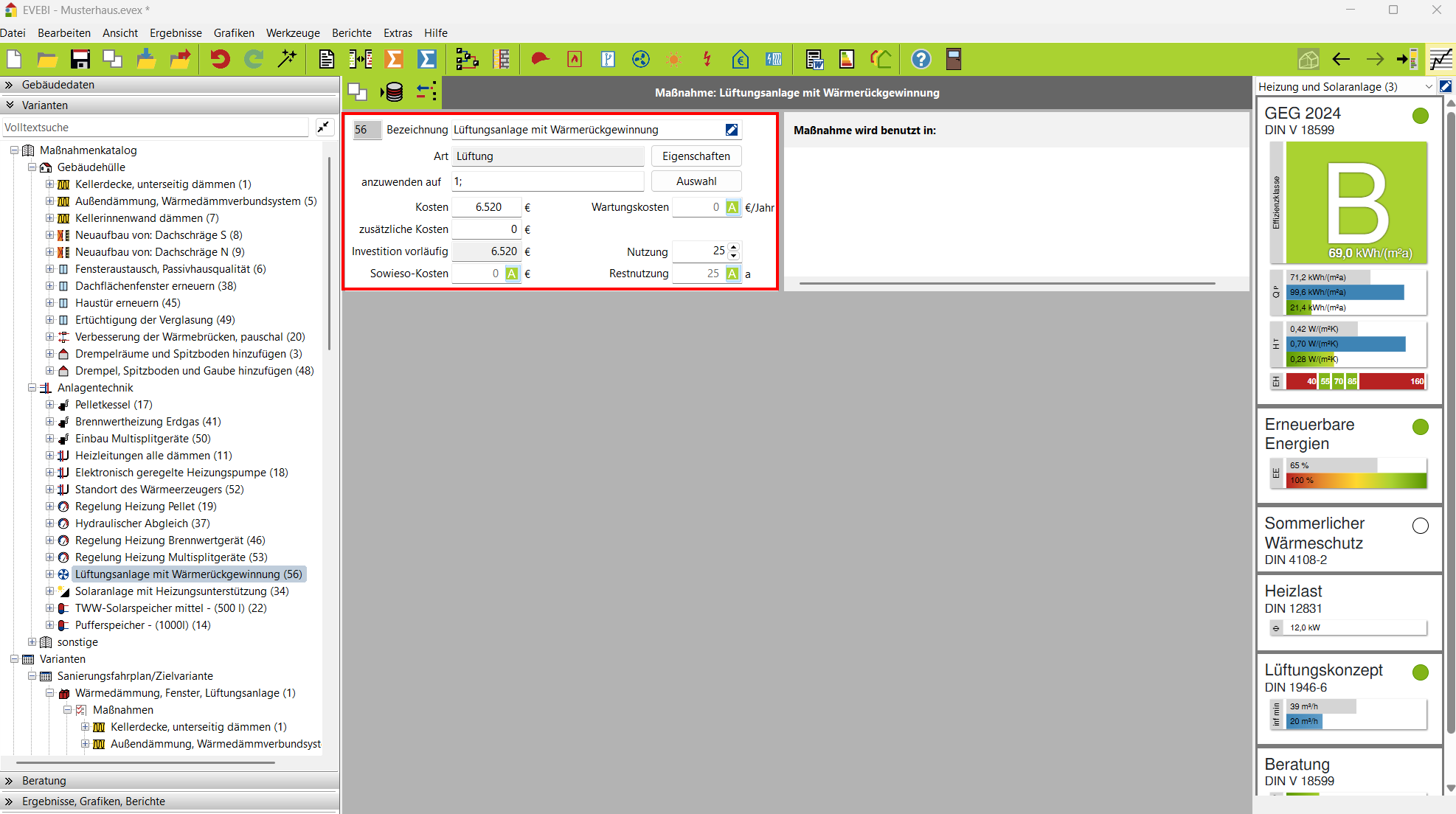
Task: Click the red lightning bolt icon
Action: [x=707, y=60]
